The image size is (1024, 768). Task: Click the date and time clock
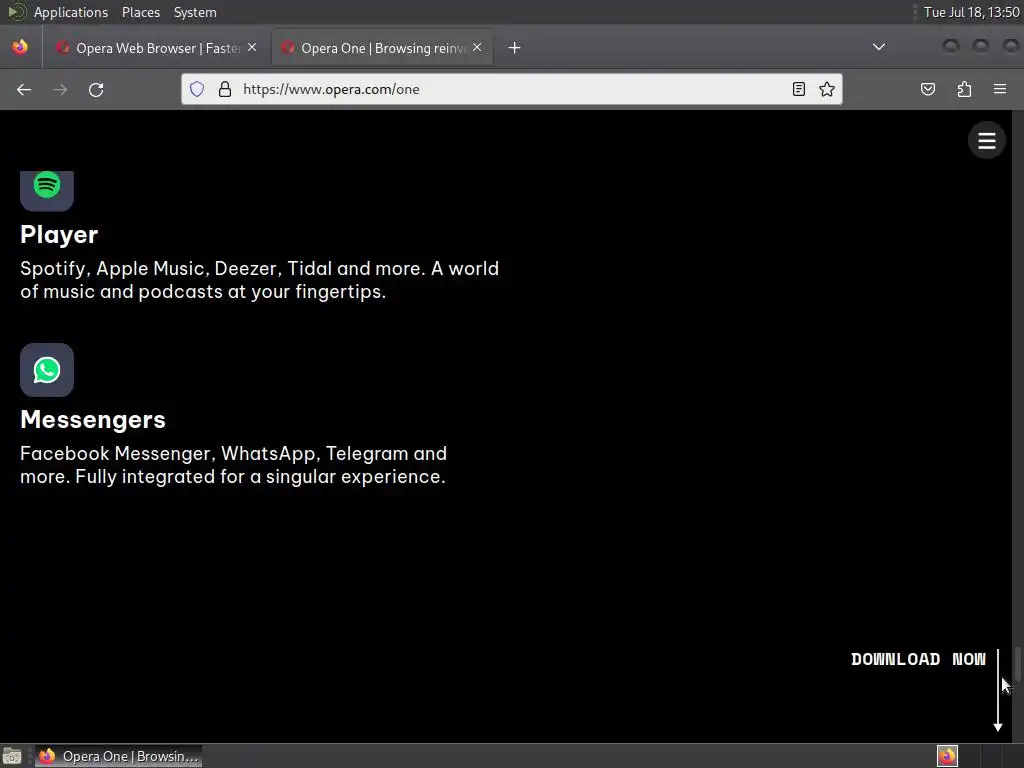[971, 12]
